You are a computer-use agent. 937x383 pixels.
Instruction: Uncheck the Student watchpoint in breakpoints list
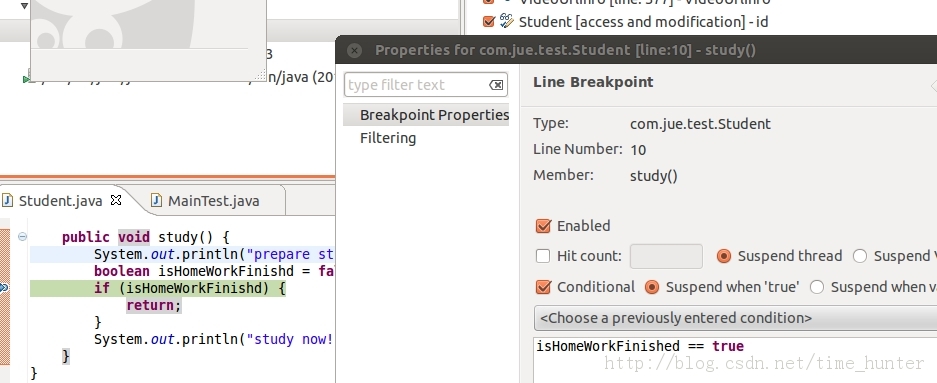[x=488, y=22]
